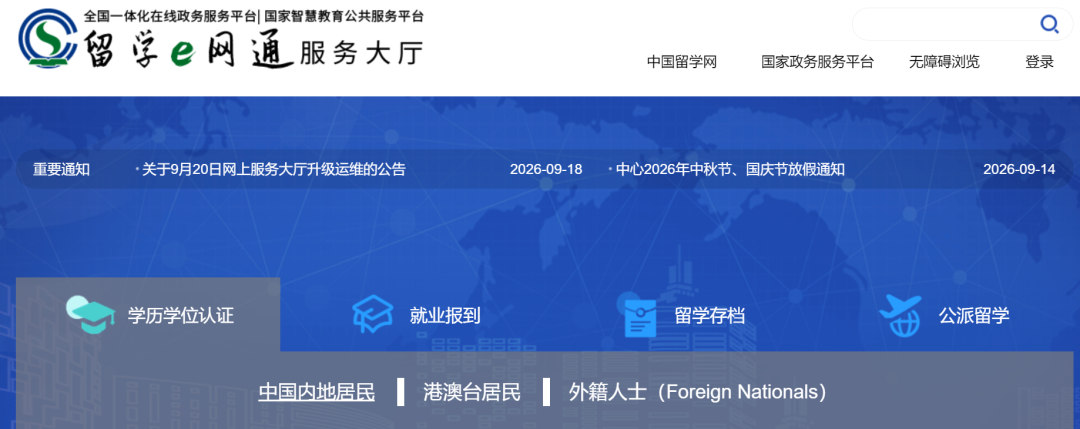This screenshot has height=429, width=1080.
Task: Open the 中国留学网 link
Action: click(x=682, y=62)
